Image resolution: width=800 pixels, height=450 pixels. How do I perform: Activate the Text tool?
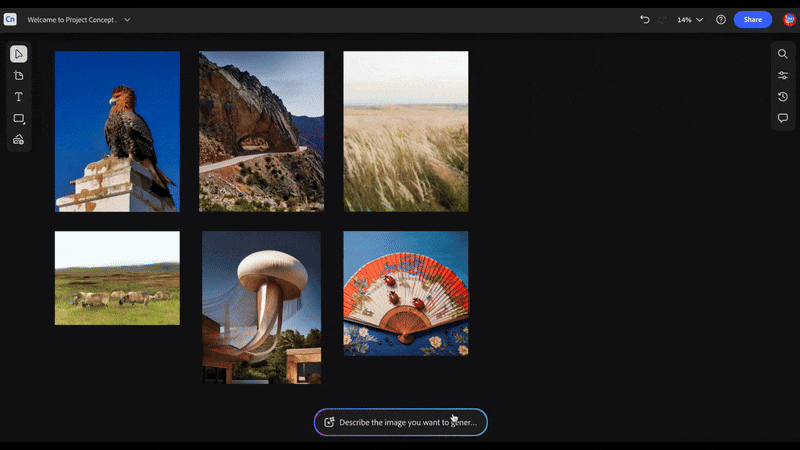(19, 97)
